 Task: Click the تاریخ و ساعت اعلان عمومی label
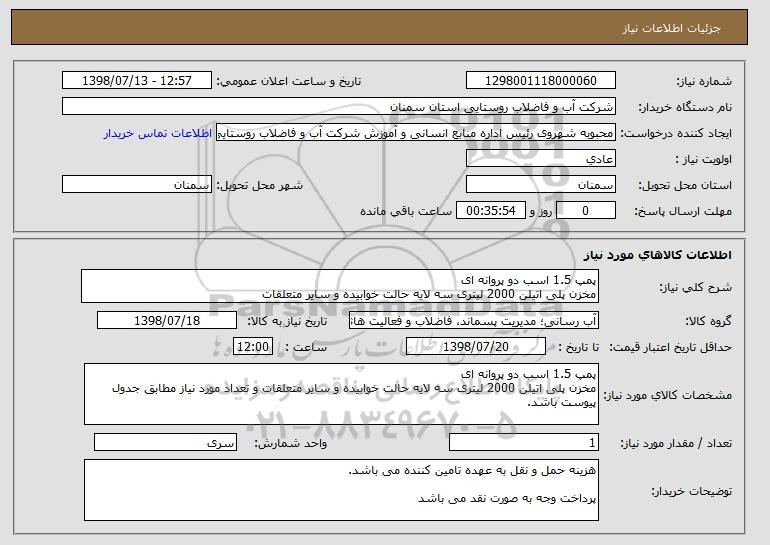pyautogui.click(x=289, y=81)
